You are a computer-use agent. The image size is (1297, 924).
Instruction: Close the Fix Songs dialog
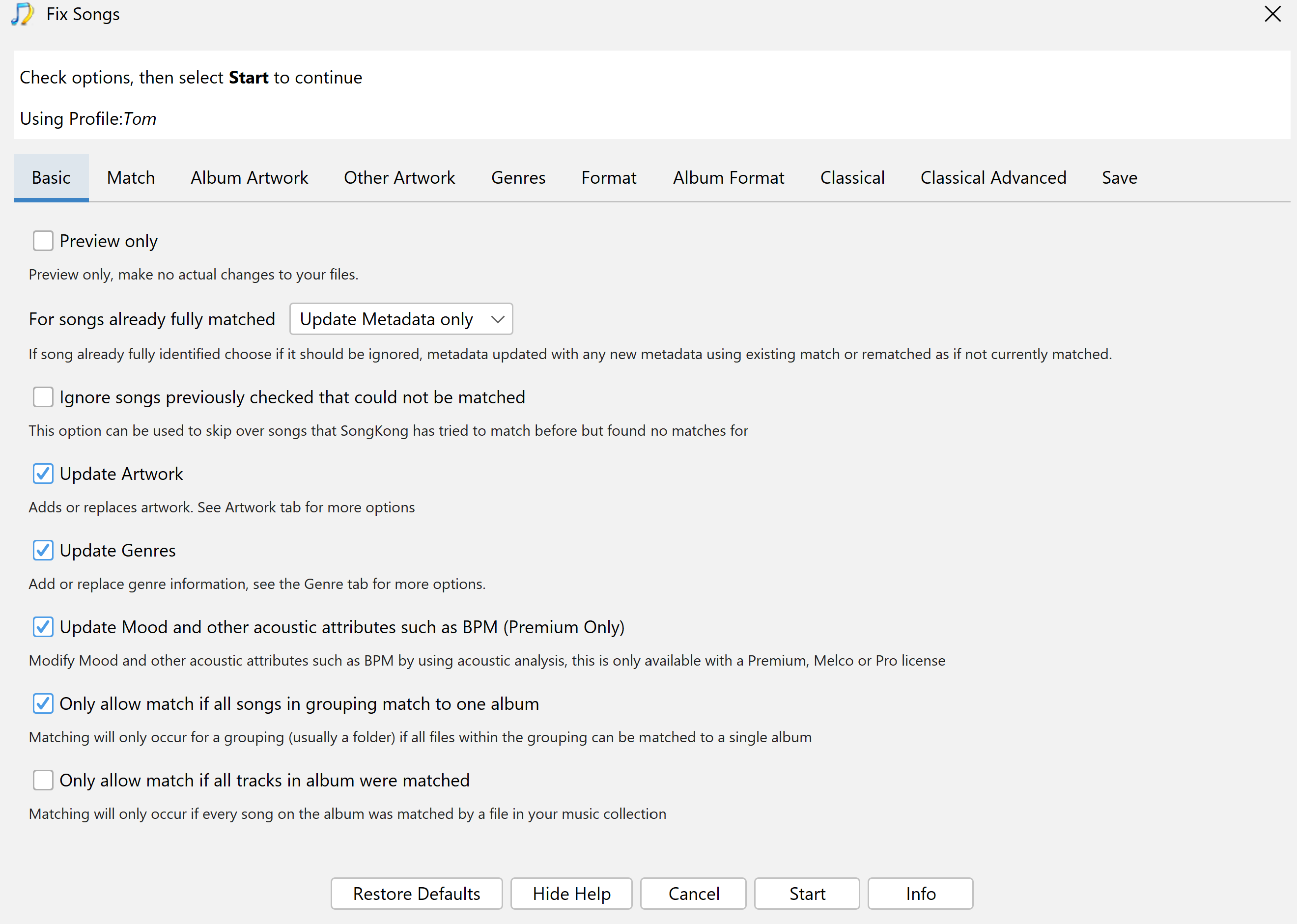[x=1272, y=14]
